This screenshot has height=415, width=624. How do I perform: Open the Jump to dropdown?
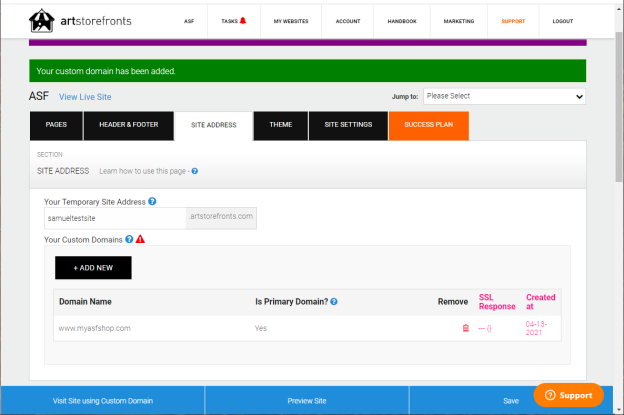504,96
